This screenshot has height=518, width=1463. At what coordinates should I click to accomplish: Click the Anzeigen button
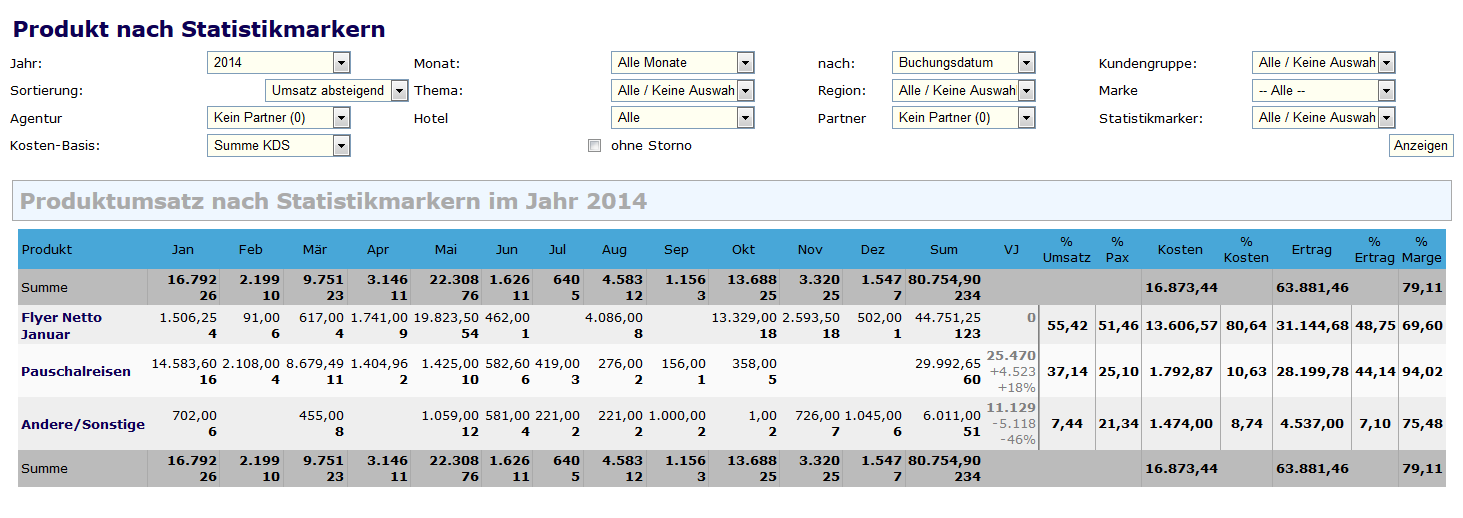tap(1421, 146)
